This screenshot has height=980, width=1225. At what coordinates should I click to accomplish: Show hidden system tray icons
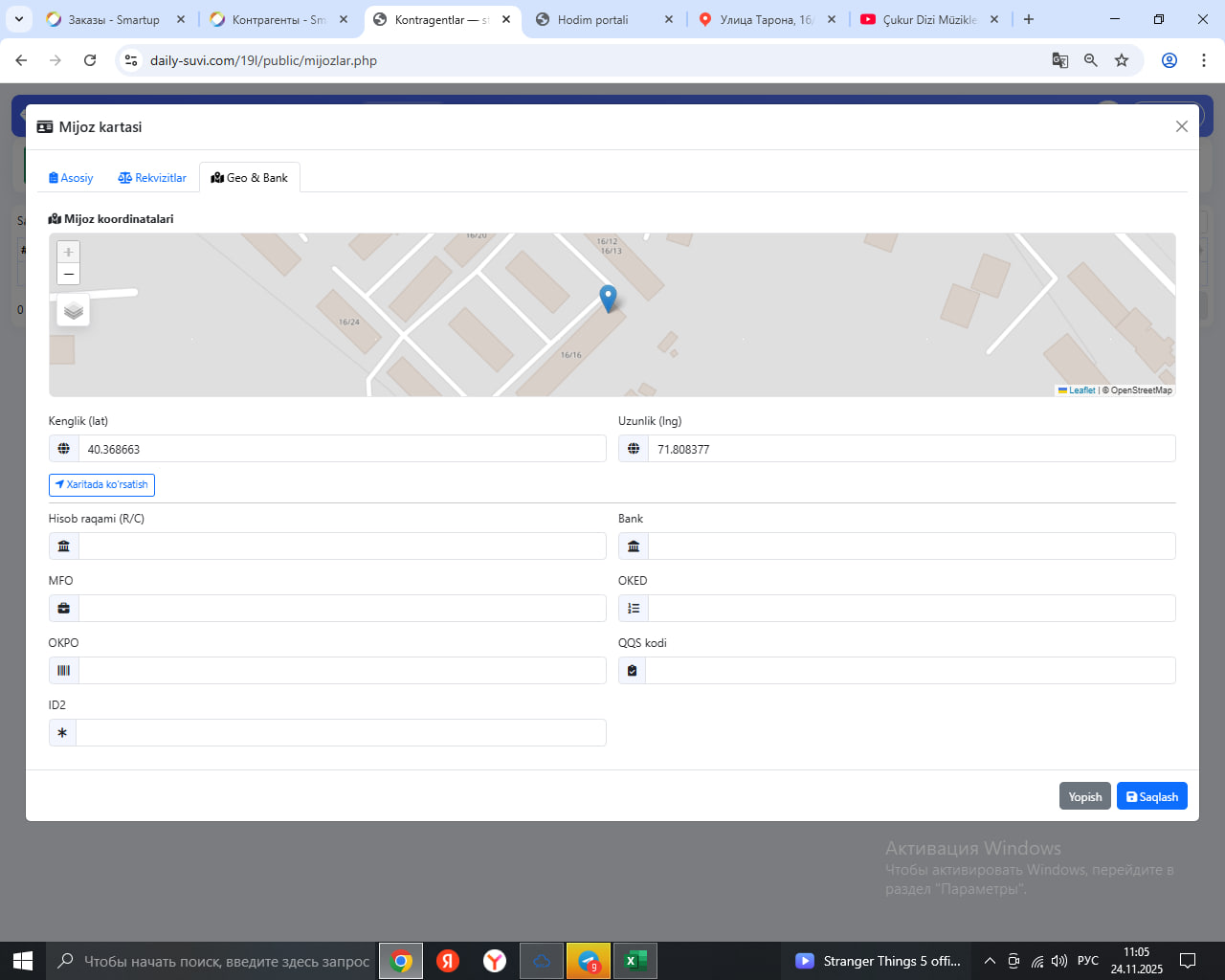coord(990,961)
